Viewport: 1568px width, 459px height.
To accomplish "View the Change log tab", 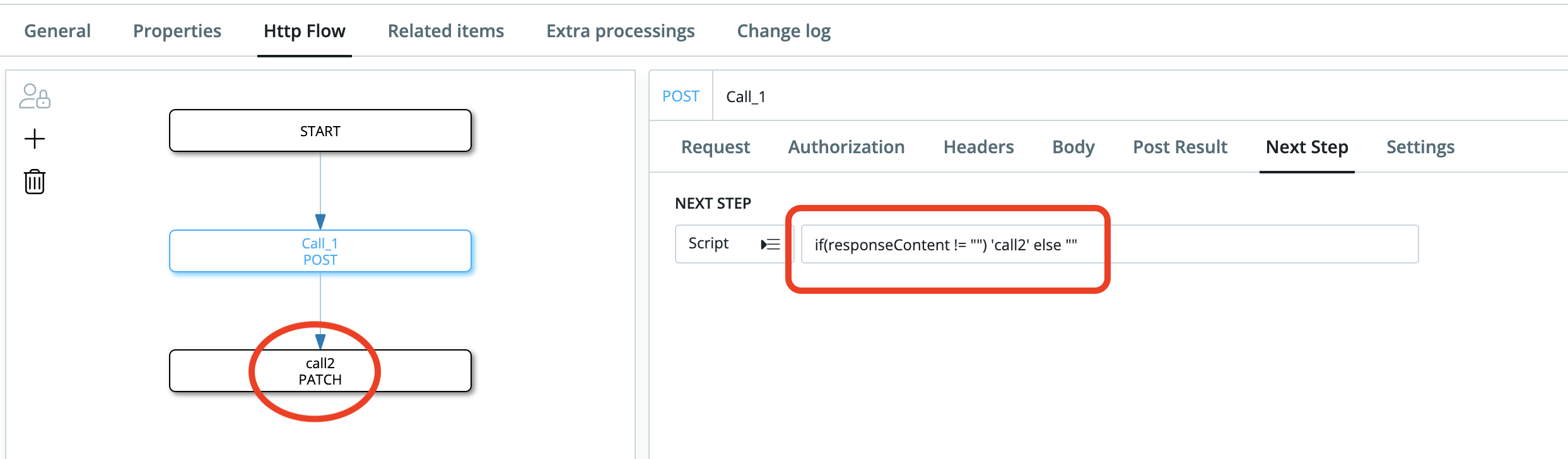I will pos(783,31).
